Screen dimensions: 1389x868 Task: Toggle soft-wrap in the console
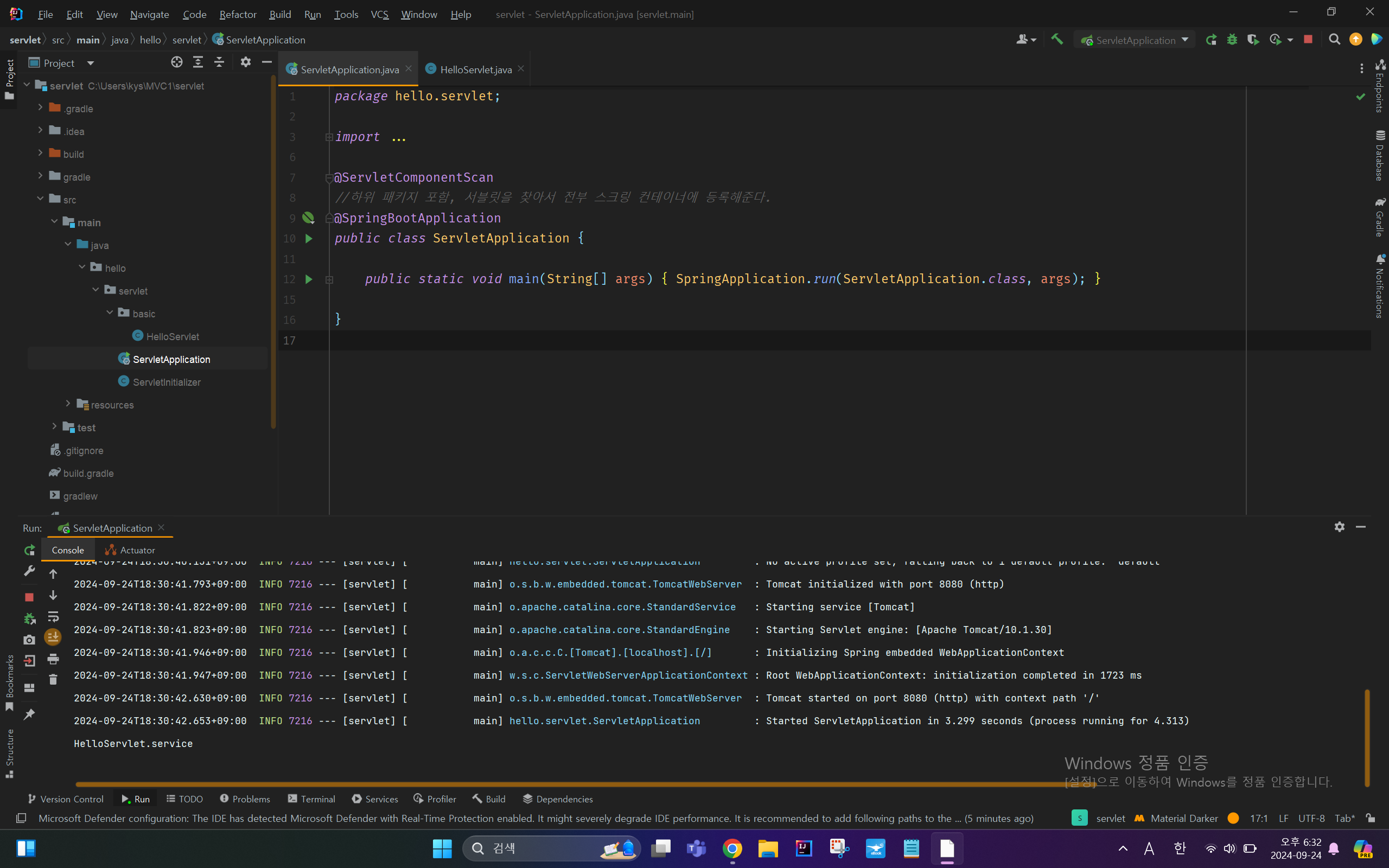pos(53,617)
